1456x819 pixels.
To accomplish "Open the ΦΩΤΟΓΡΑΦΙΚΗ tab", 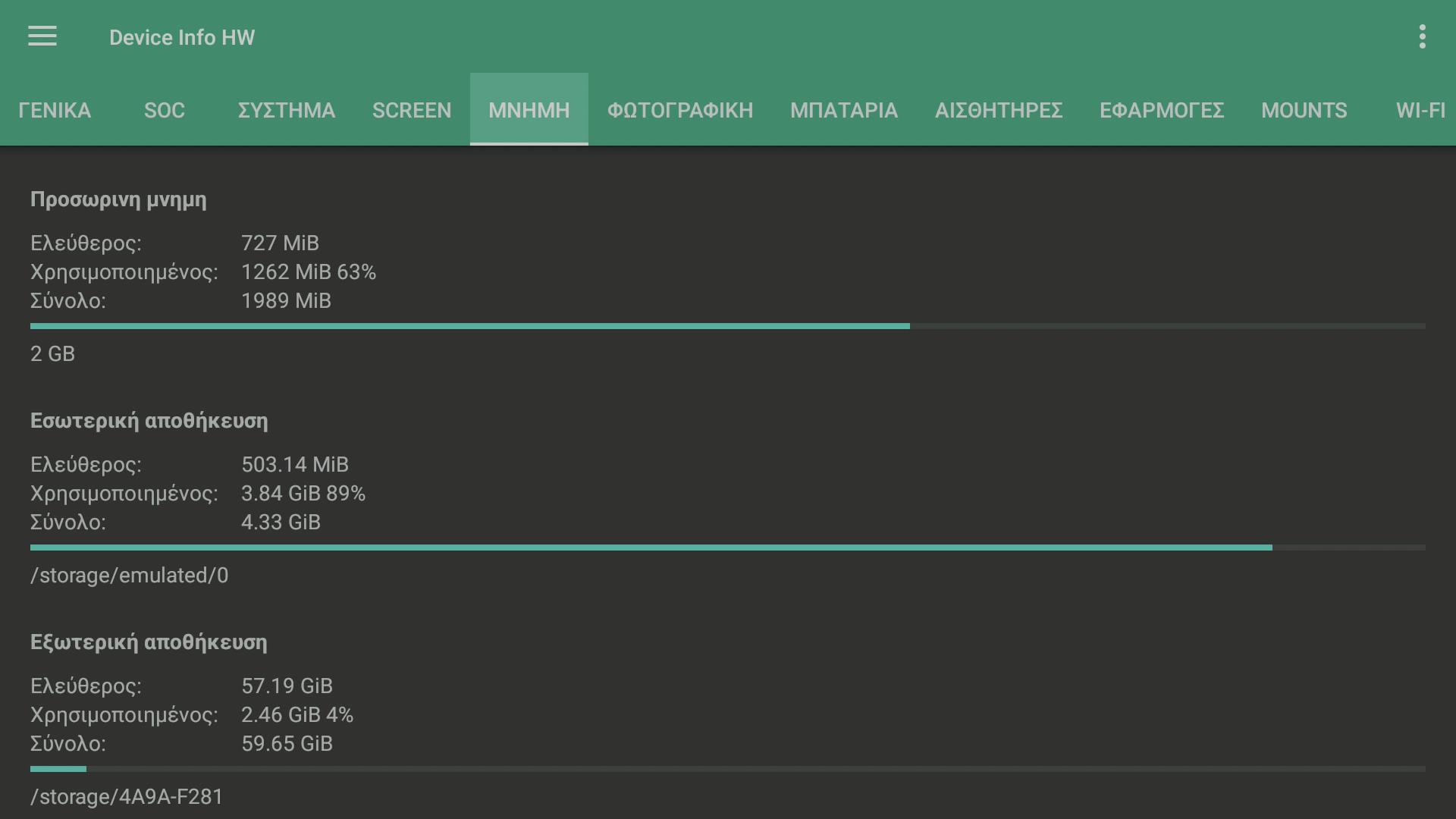I will [x=680, y=111].
